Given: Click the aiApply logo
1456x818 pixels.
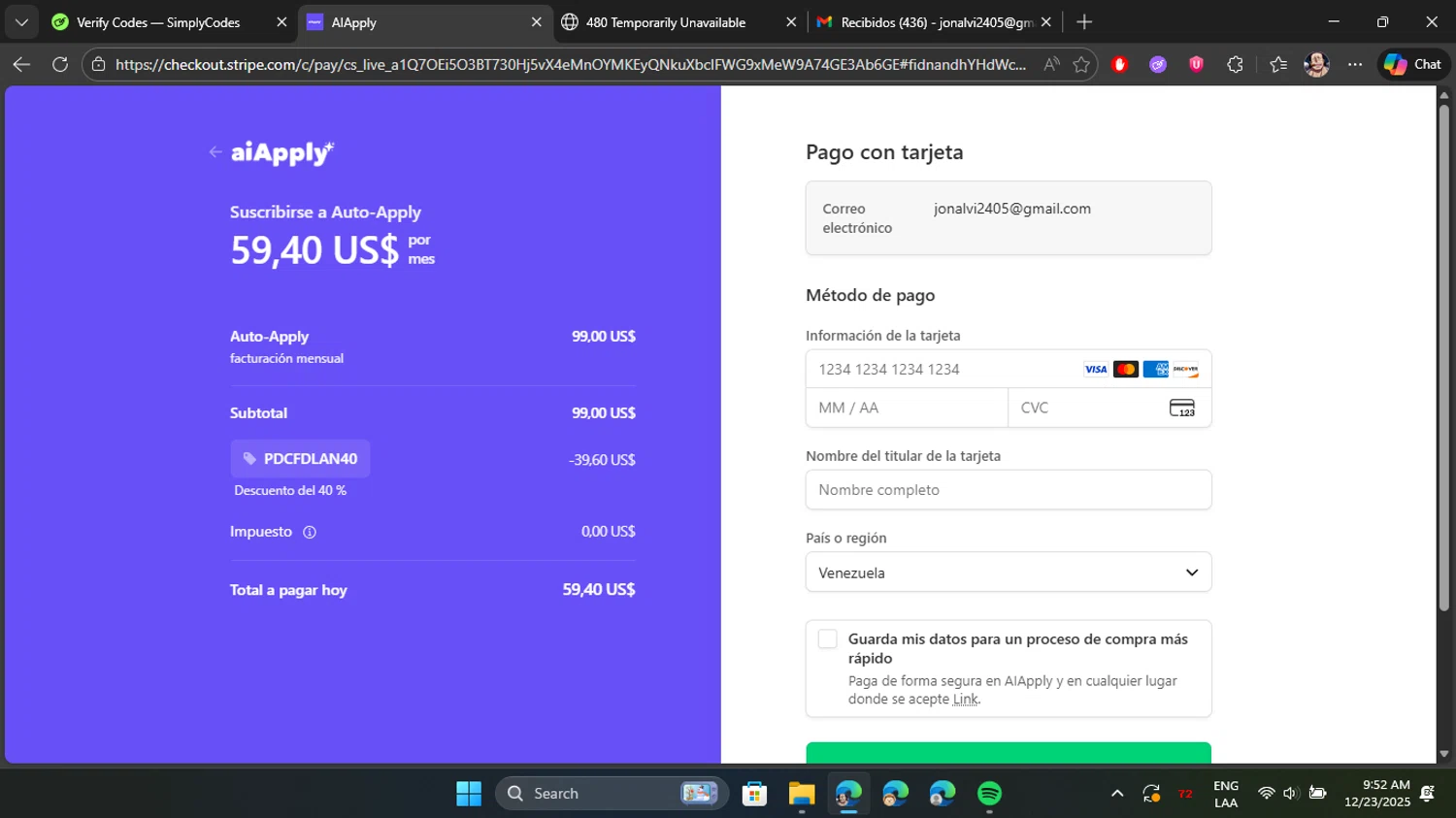Looking at the screenshot, I should pos(282,152).
